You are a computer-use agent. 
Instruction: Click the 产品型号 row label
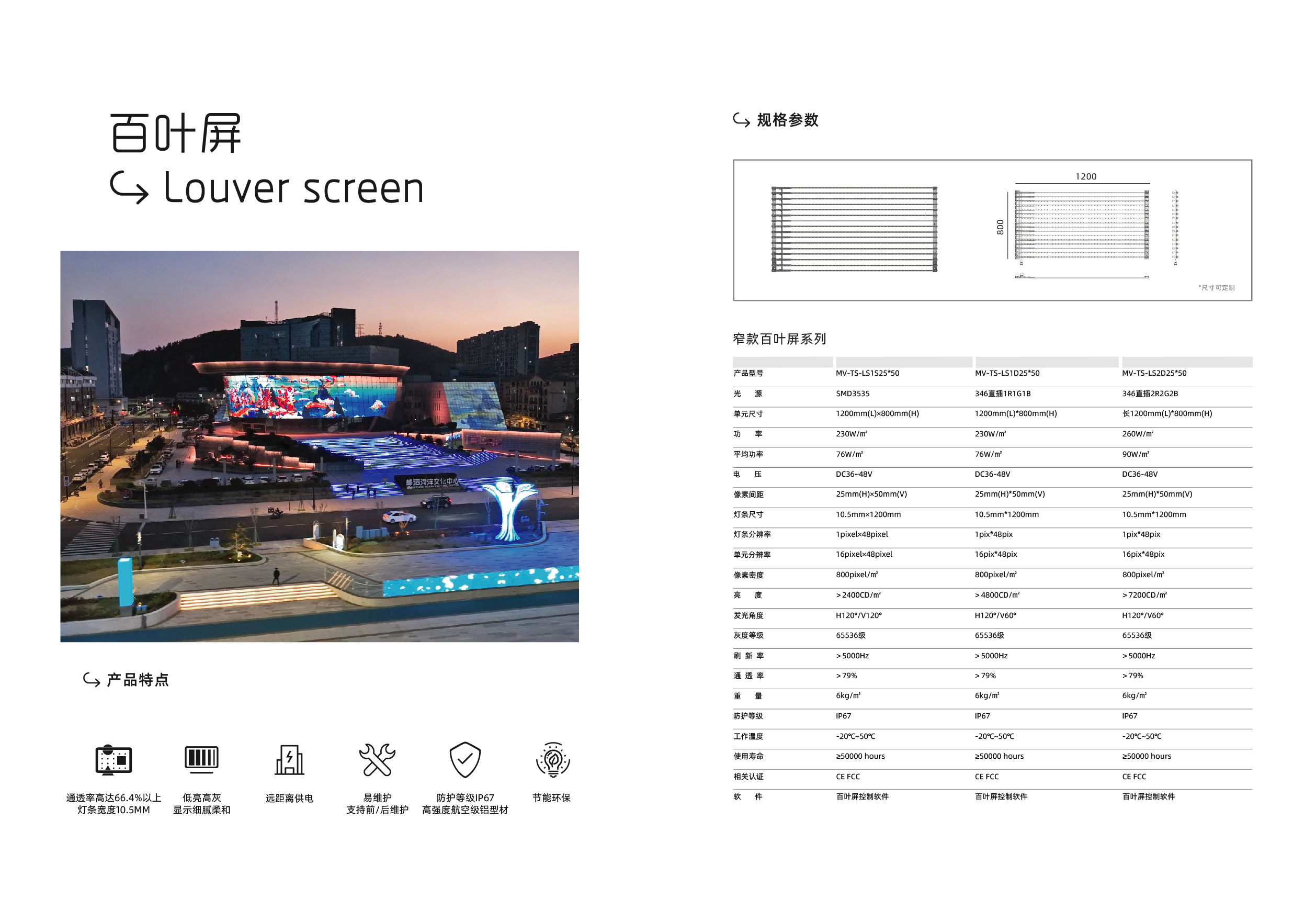[747, 373]
